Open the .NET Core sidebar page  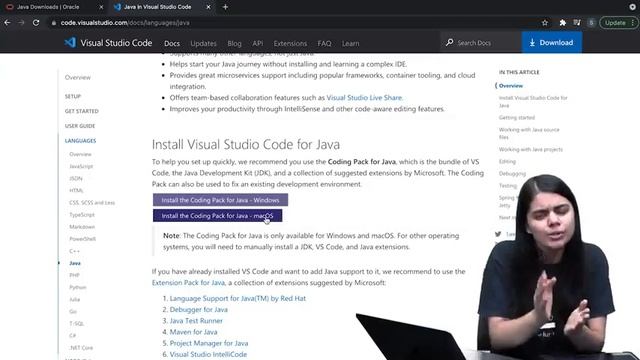click(x=81, y=348)
